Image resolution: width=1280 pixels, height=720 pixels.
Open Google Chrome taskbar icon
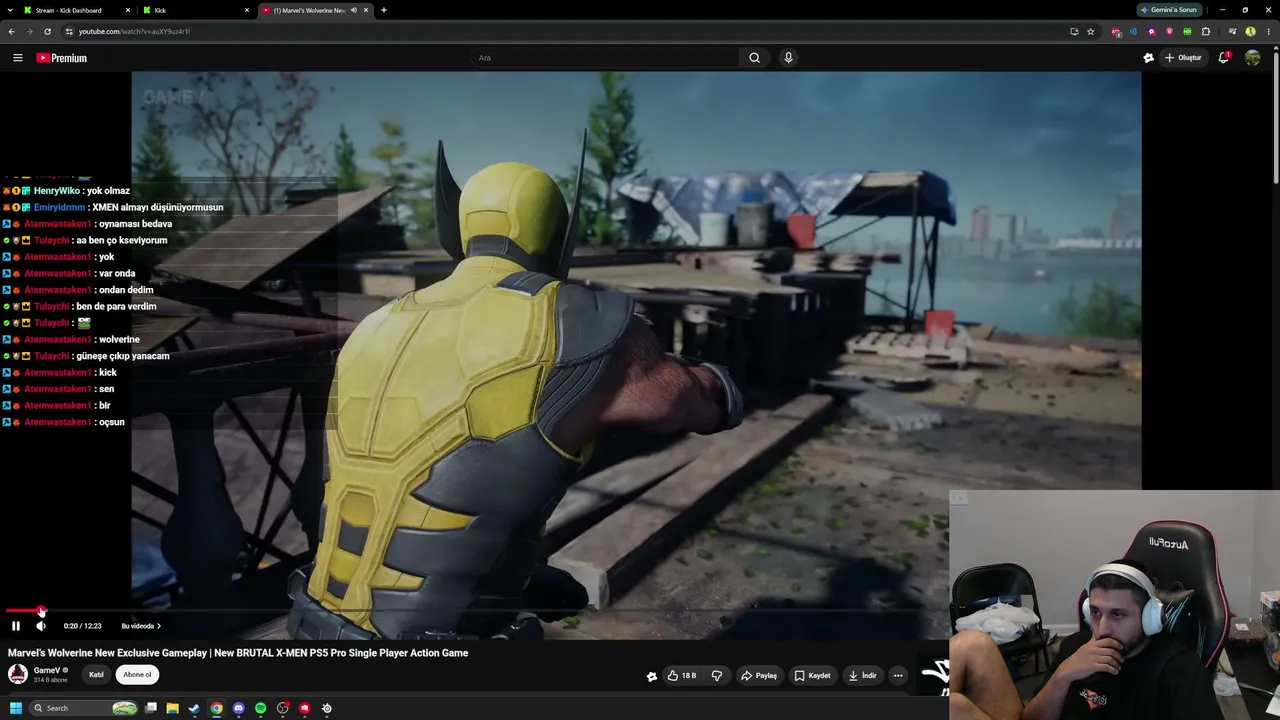[x=216, y=708]
